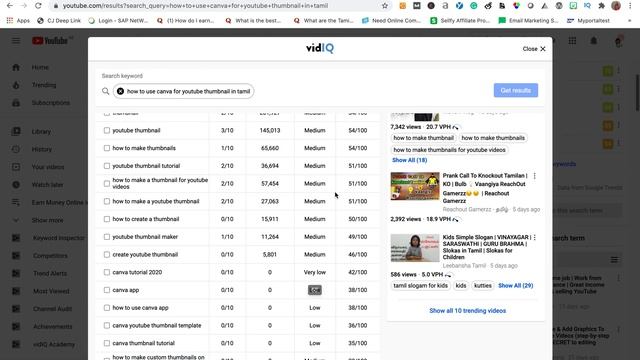Close the vidIQ dialog
The image size is (640, 360).
tap(534, 49)
